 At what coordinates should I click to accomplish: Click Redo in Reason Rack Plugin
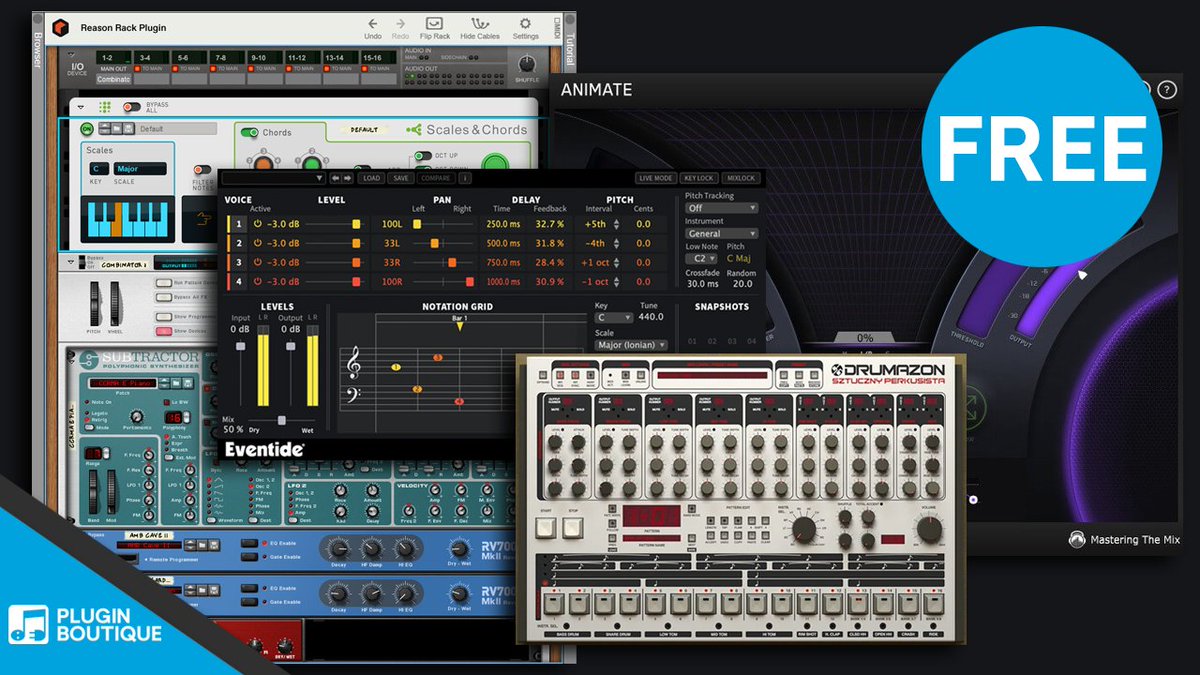[x=401, y=28]
